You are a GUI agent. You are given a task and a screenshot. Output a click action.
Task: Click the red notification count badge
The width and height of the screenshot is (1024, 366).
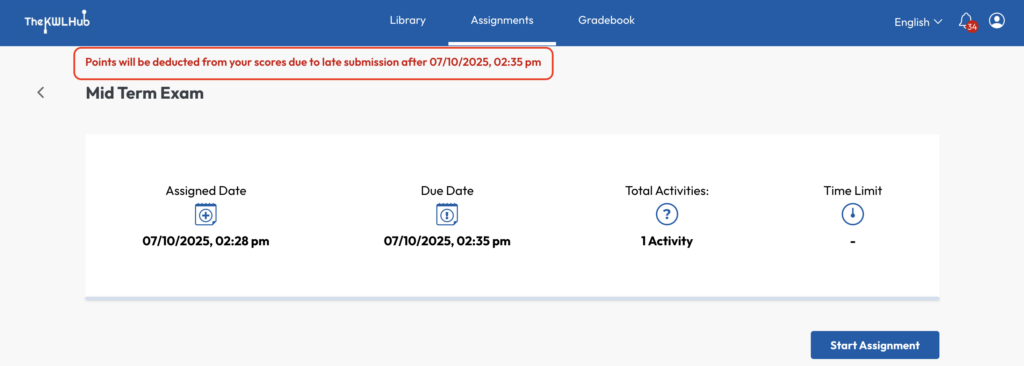click(972, 27)
